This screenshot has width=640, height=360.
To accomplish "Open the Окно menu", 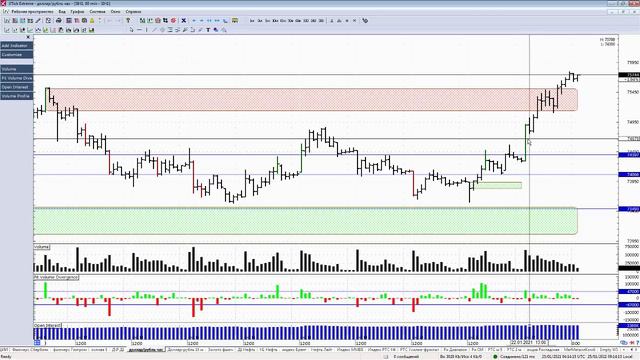I will click(116, 12).
